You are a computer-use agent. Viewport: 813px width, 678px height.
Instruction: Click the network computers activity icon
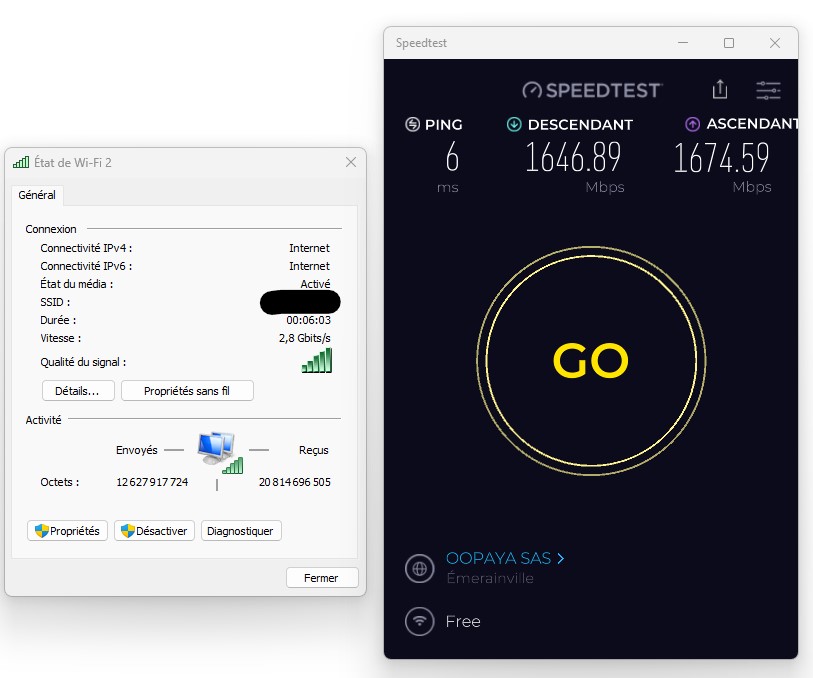(x=217, y=450)
